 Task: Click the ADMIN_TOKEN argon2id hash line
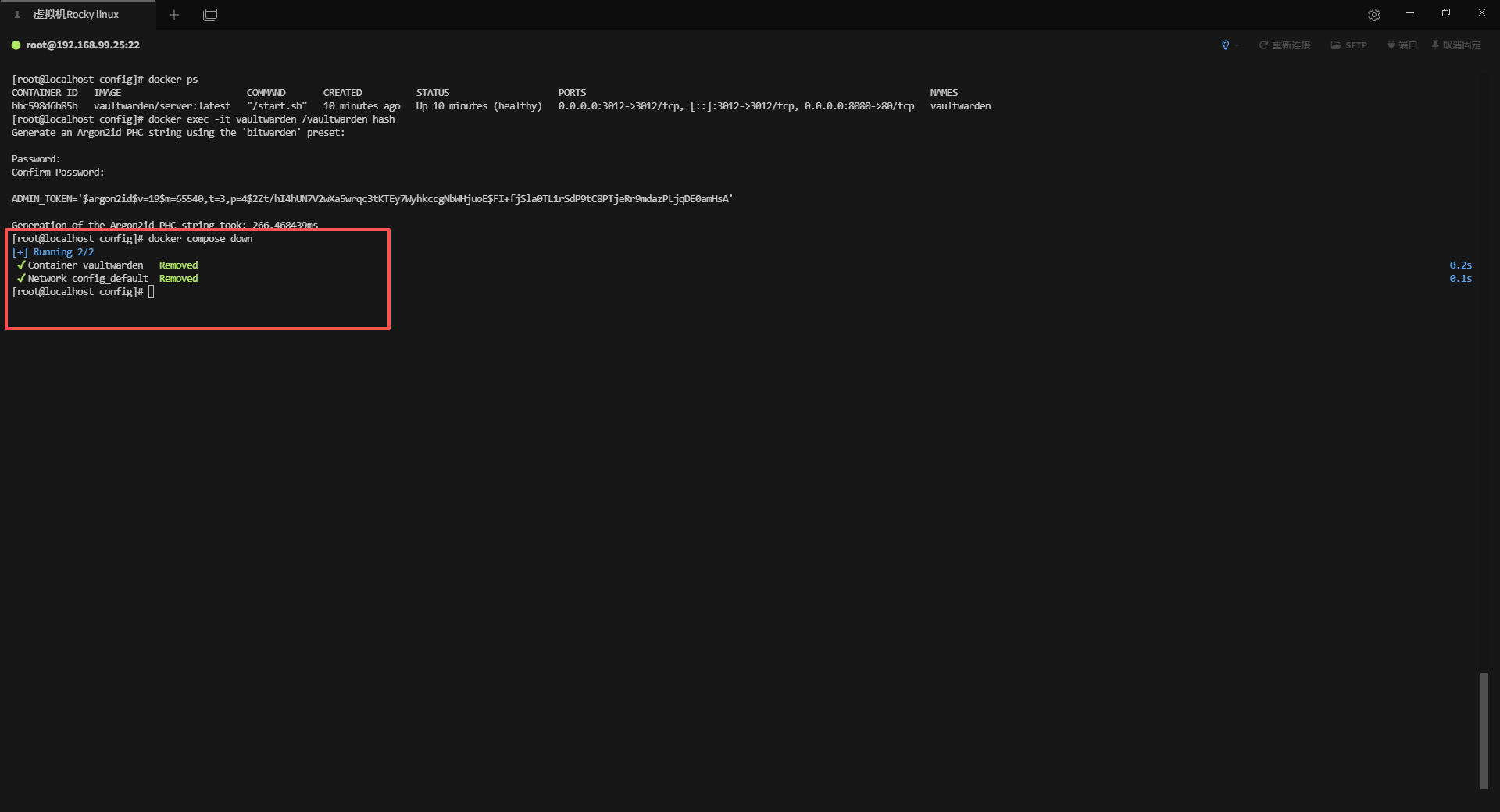click(x=372, y=199)
